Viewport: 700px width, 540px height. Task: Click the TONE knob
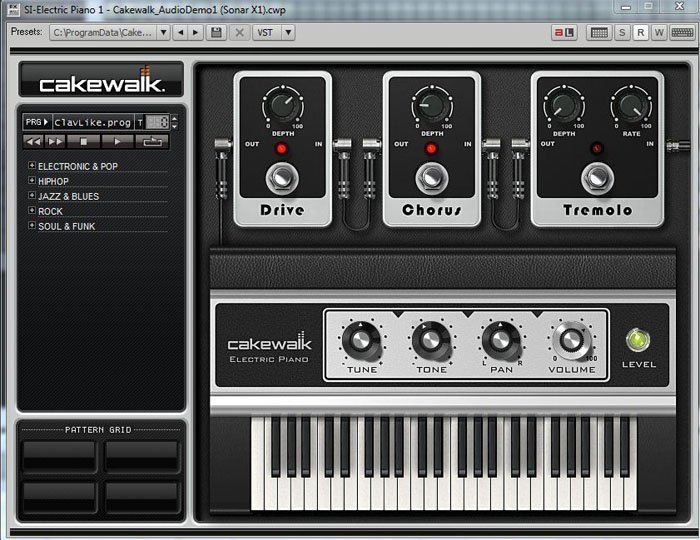(x=430, y=341)
